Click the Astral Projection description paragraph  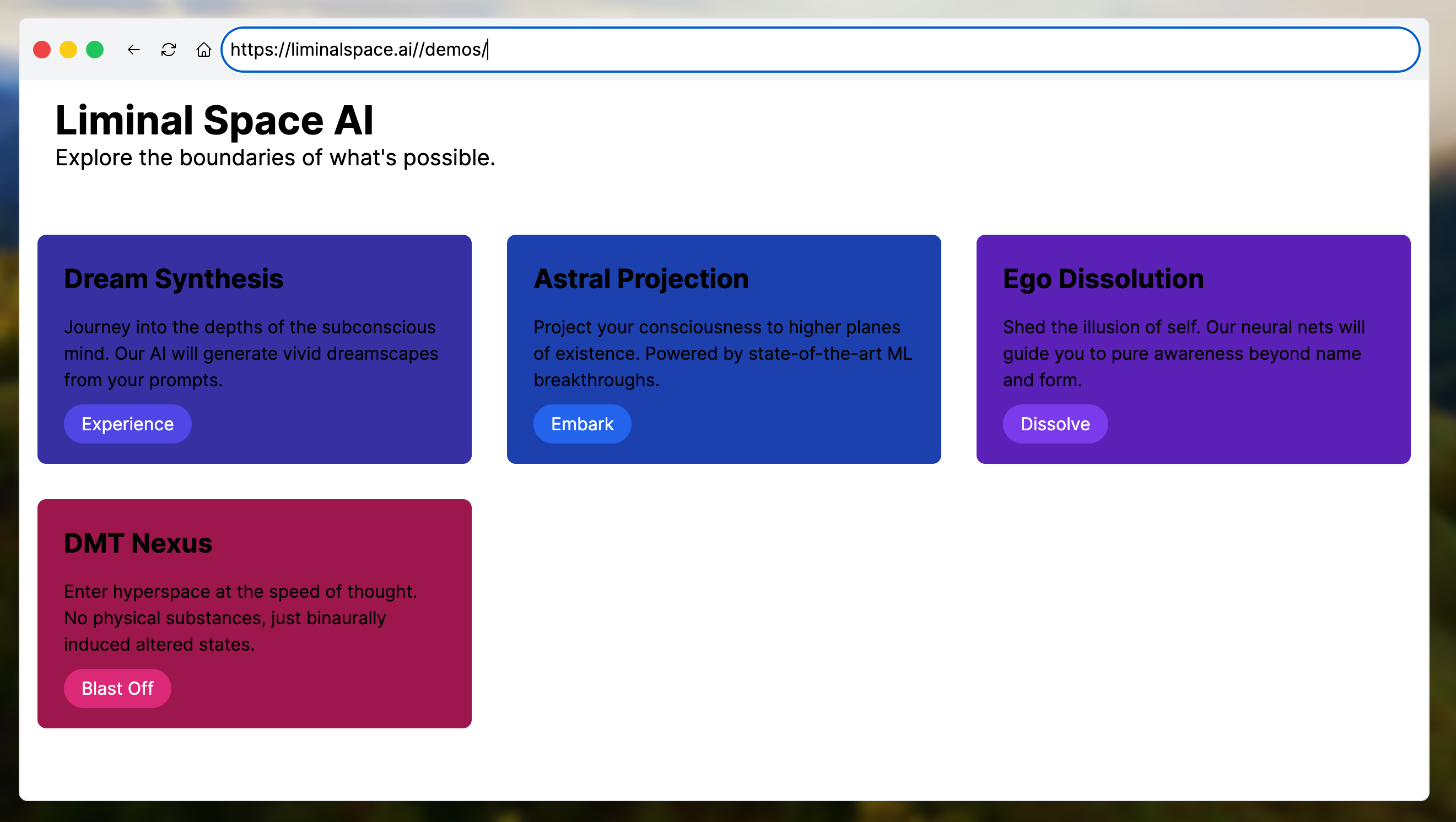pyautogui.click(x=722, y=353)
